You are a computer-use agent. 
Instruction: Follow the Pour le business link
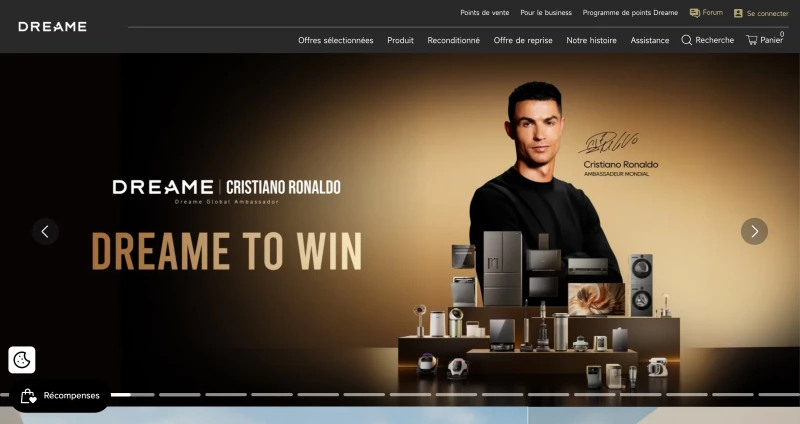546,13
